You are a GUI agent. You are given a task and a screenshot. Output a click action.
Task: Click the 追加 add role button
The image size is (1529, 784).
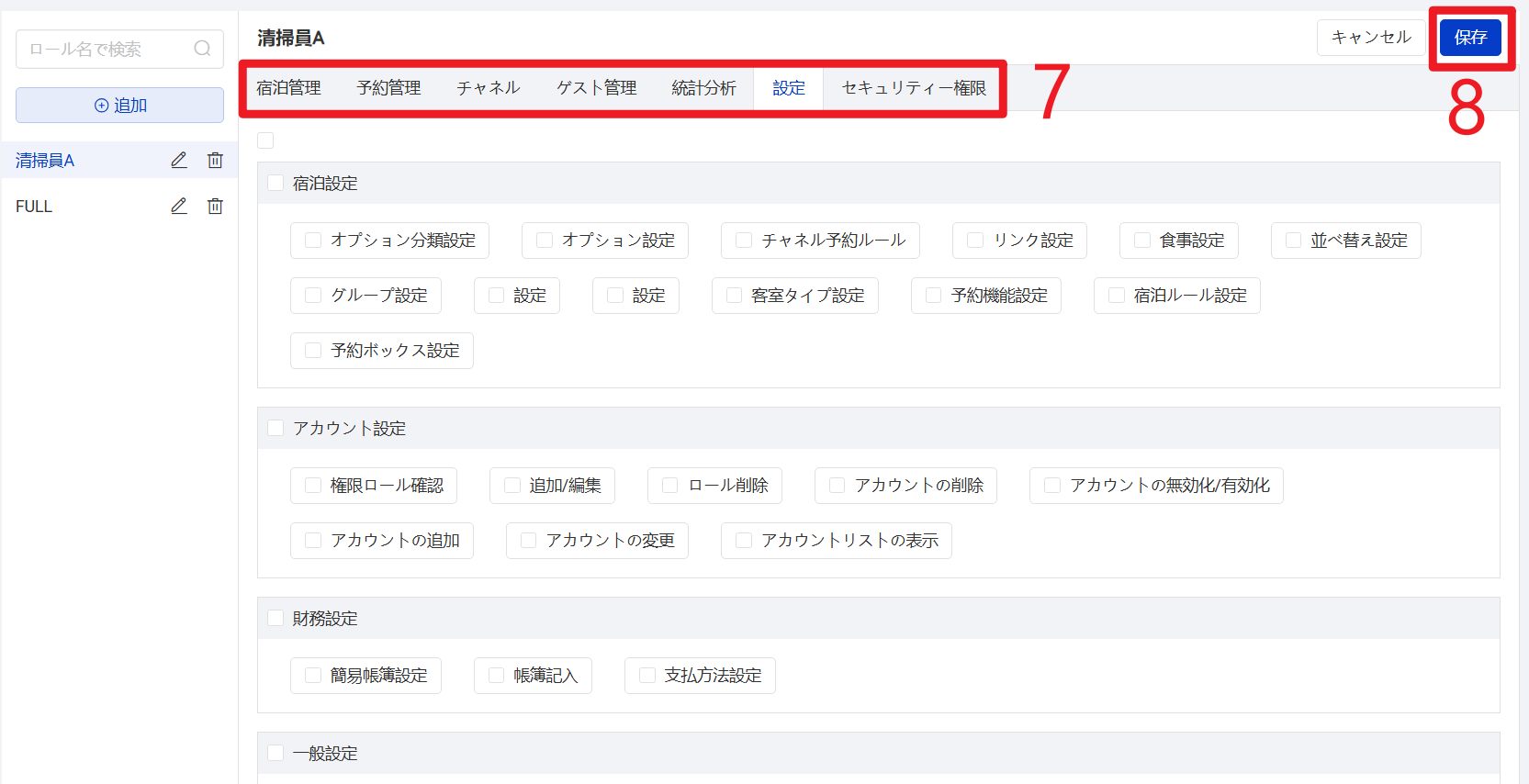pos(119,106)
